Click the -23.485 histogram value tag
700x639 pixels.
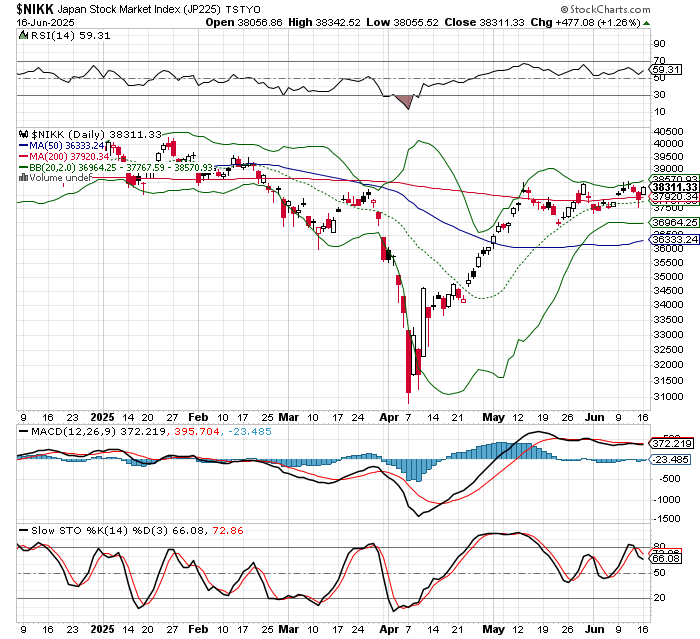tap(671, 459)
